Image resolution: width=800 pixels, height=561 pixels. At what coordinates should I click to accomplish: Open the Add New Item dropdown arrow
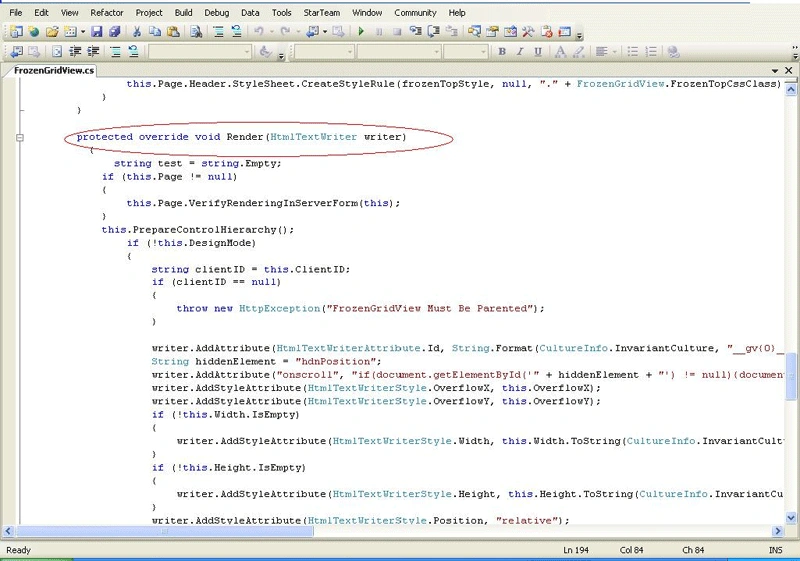(x=83, y=32)
